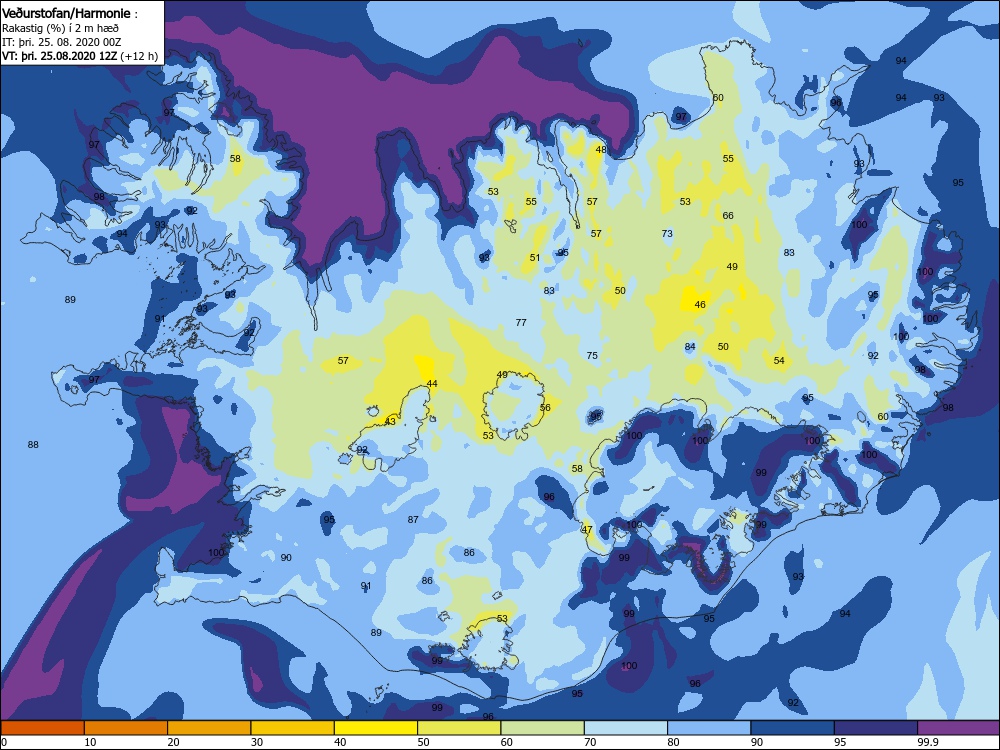Screen dimensions: 1000x750
Task: Click the light blue 80–90 legend swatch
Action: [x=709, y=728]
